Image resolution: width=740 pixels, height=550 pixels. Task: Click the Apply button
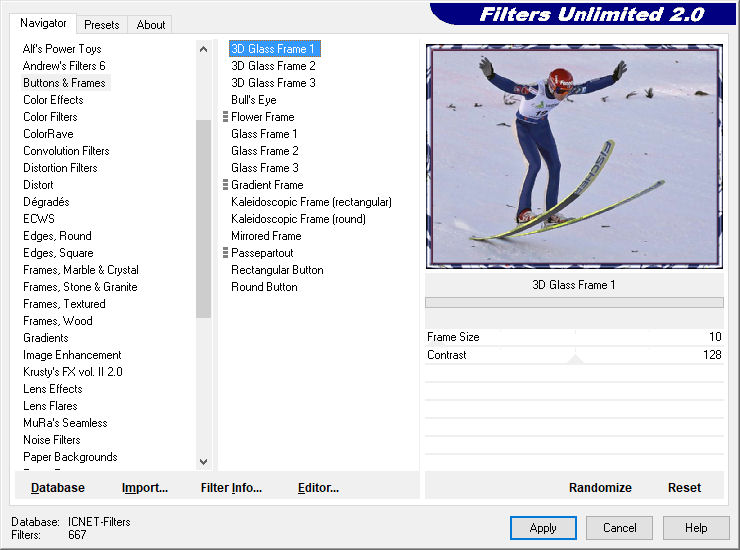(543, 528)
